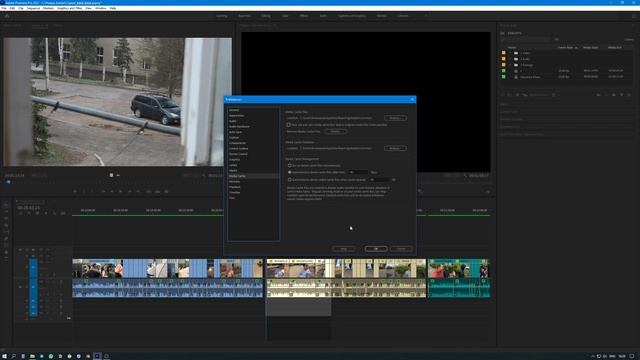This screenshot has height=360, width=640.
Task: Click the 1.Video bin folder icon
Action: (x=516, y=53)
